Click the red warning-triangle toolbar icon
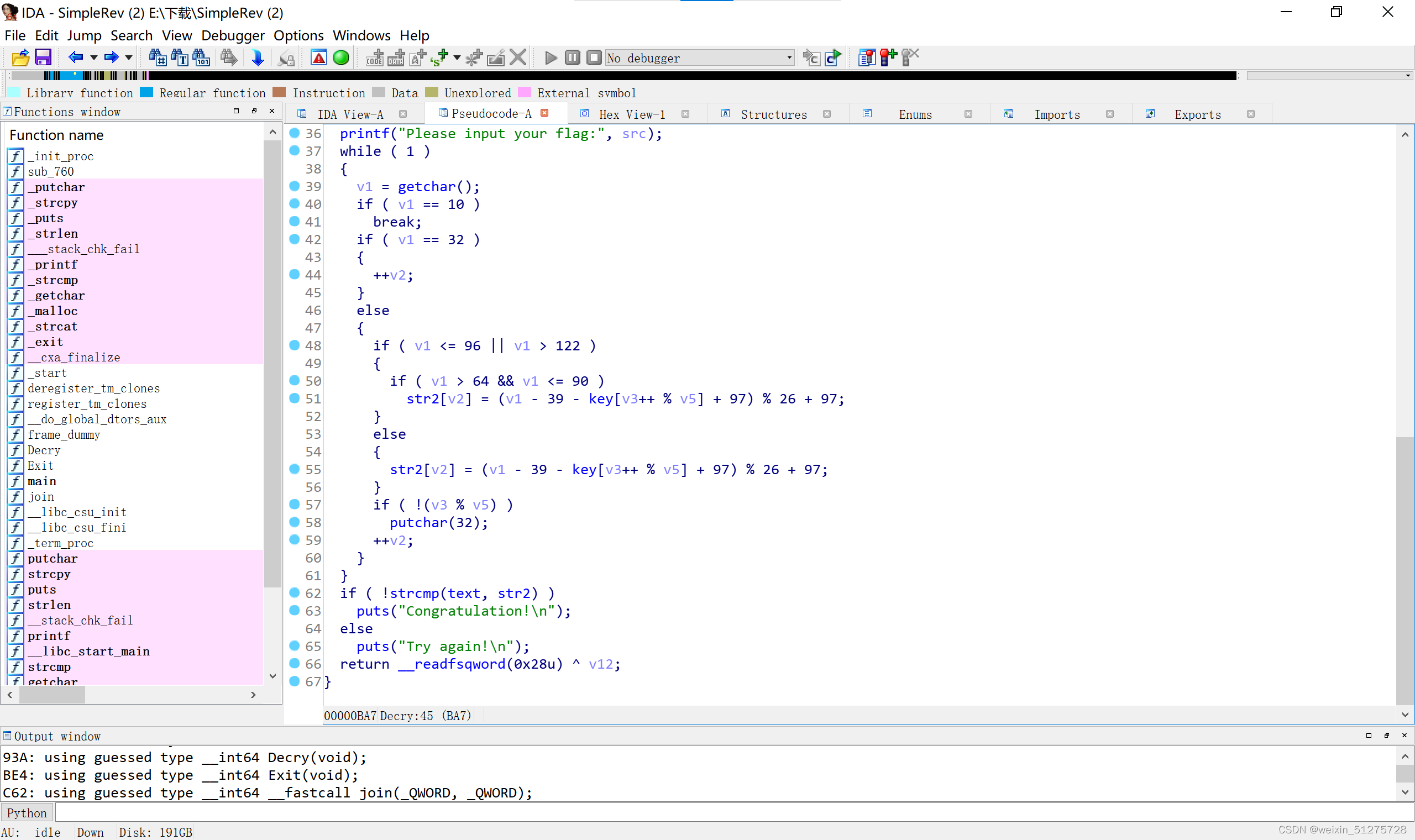This screenshot has height=840, width=1415. click(319, 57)
